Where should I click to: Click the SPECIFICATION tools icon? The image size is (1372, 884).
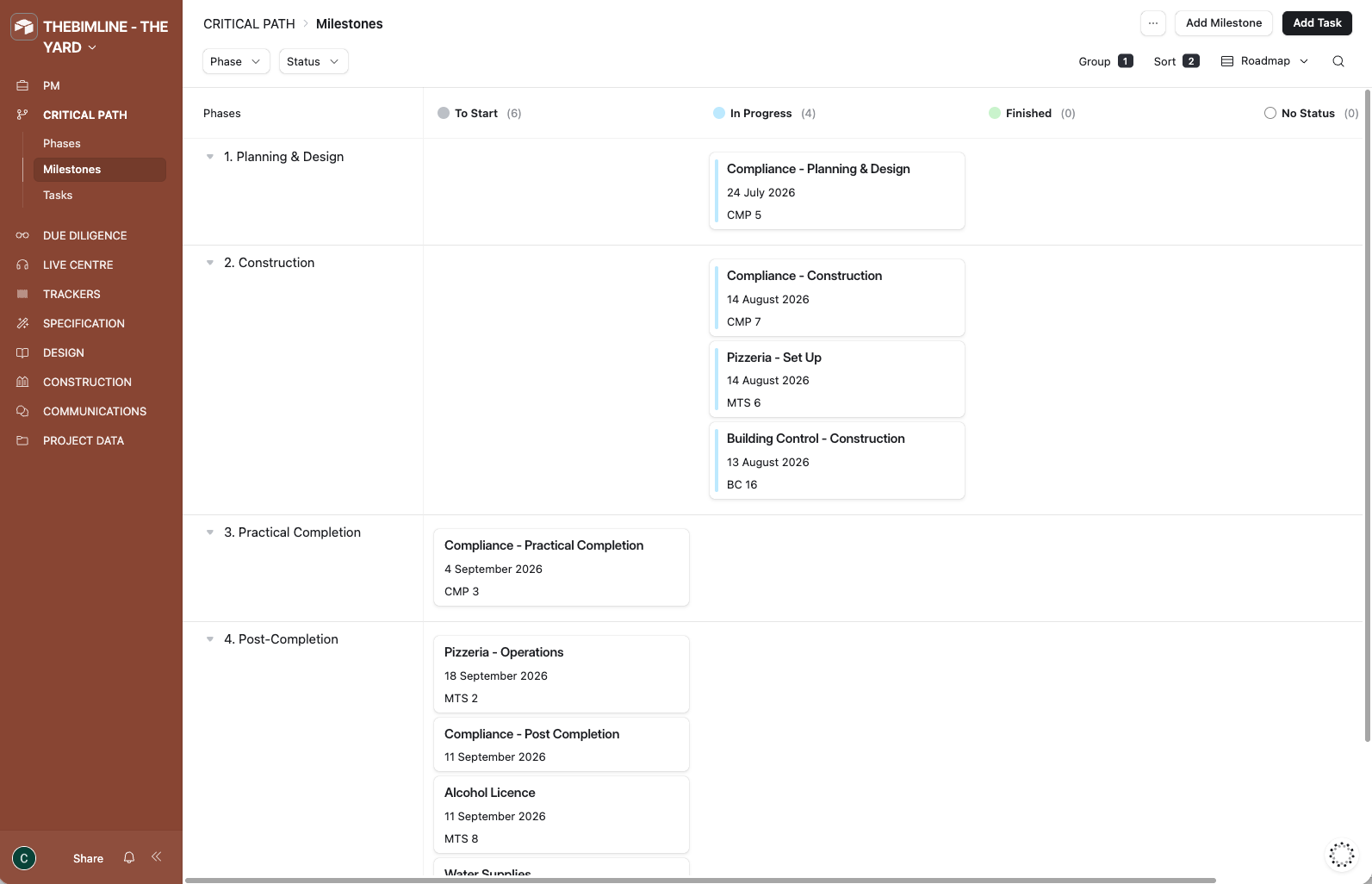(22, 323)
